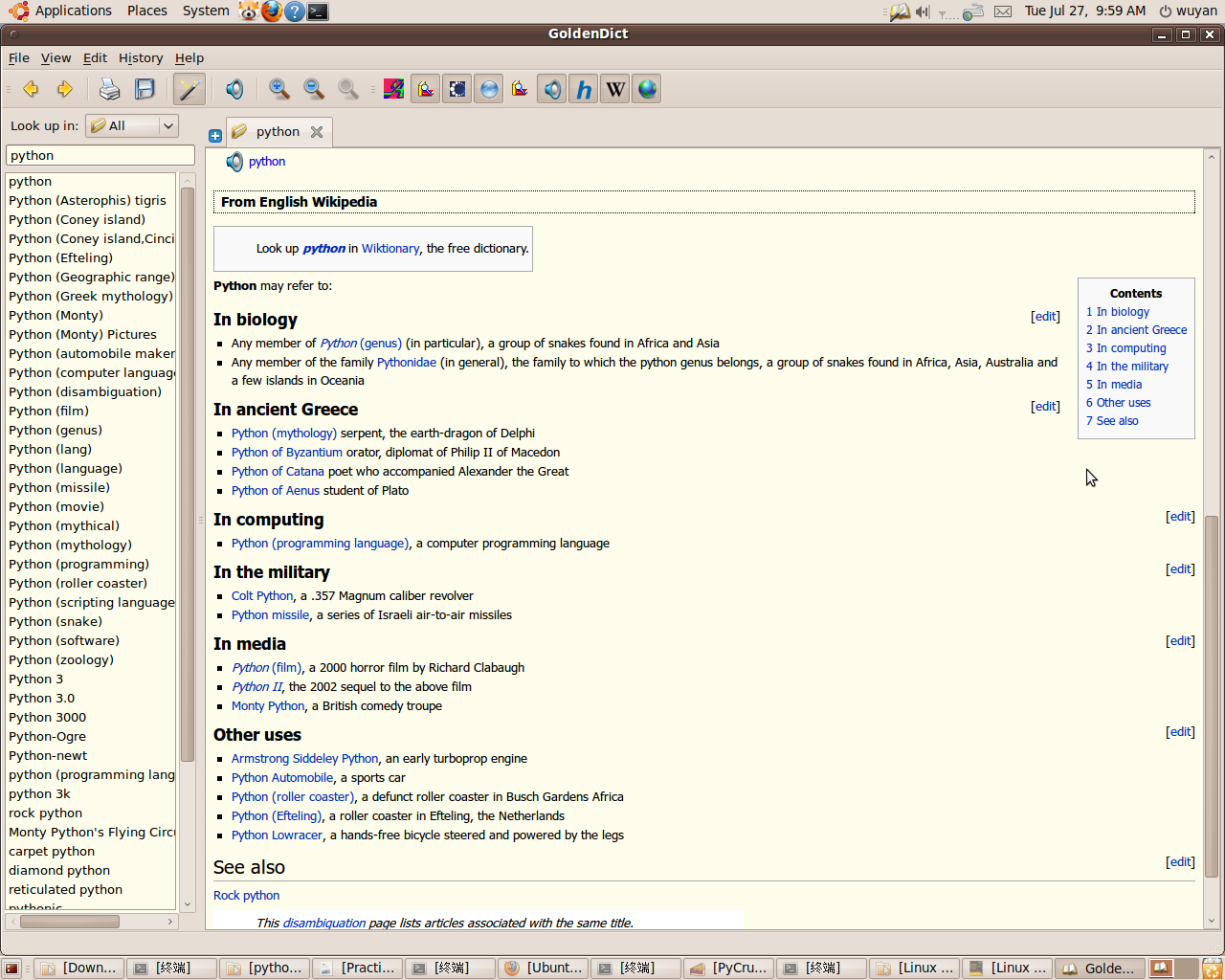Viewport: 1225px width, 980px height.
Task: Open the Trash icon in bottom panel
Action: click(x=1212, y=969)
